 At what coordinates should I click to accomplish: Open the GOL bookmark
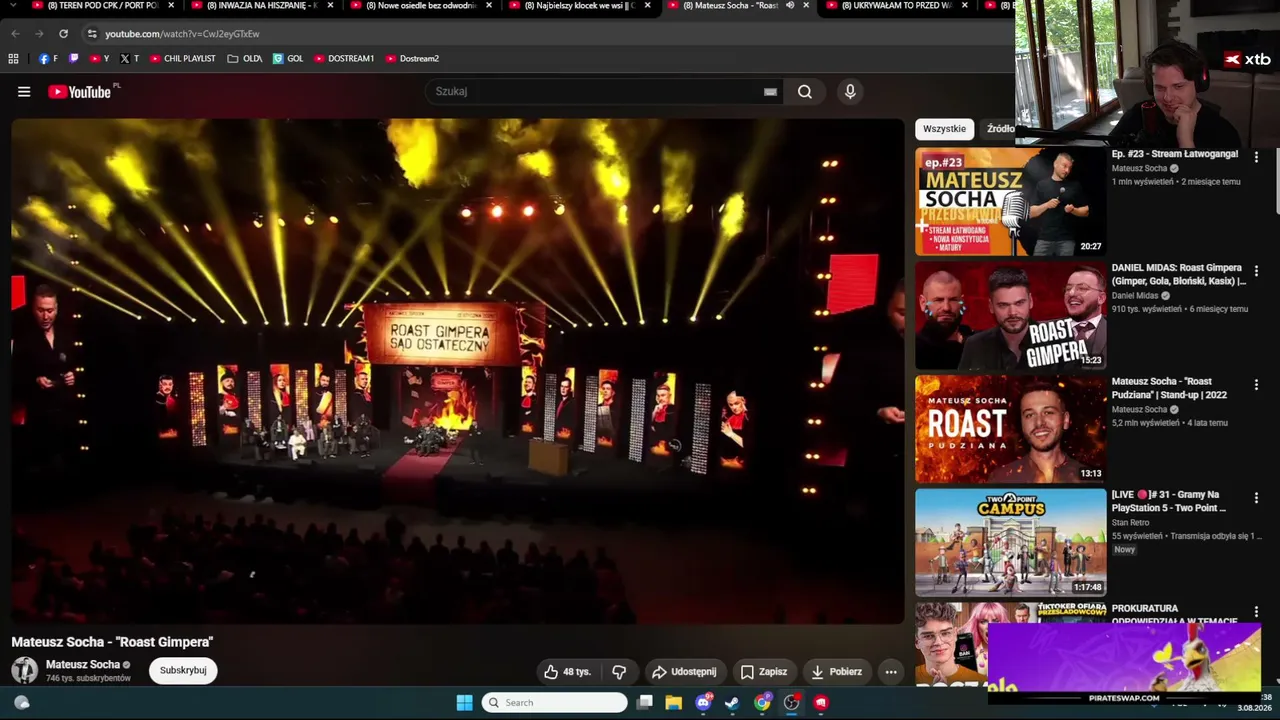[x=288, y=59]
